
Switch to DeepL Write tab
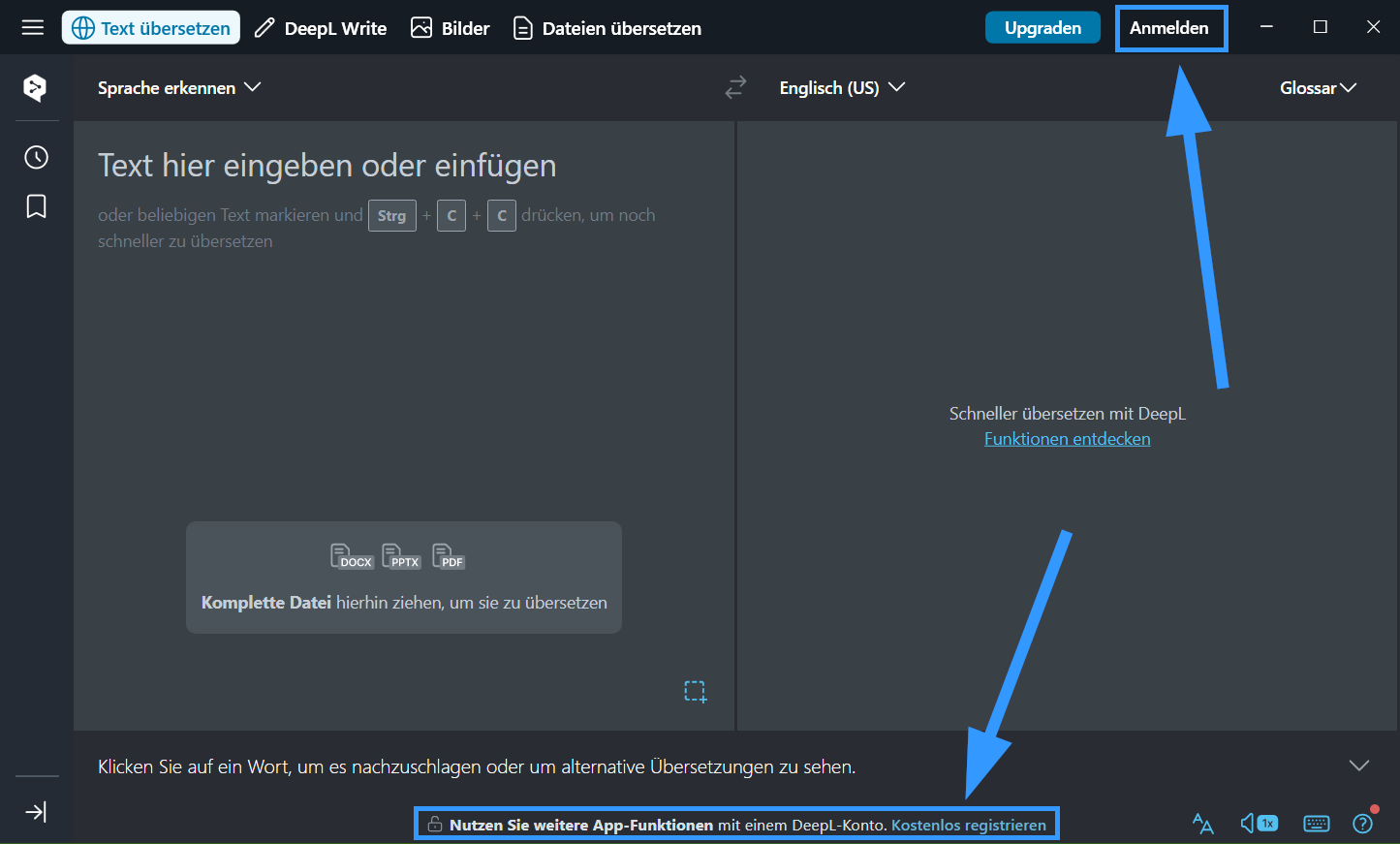pyautogui.click(x=321, y=28)
